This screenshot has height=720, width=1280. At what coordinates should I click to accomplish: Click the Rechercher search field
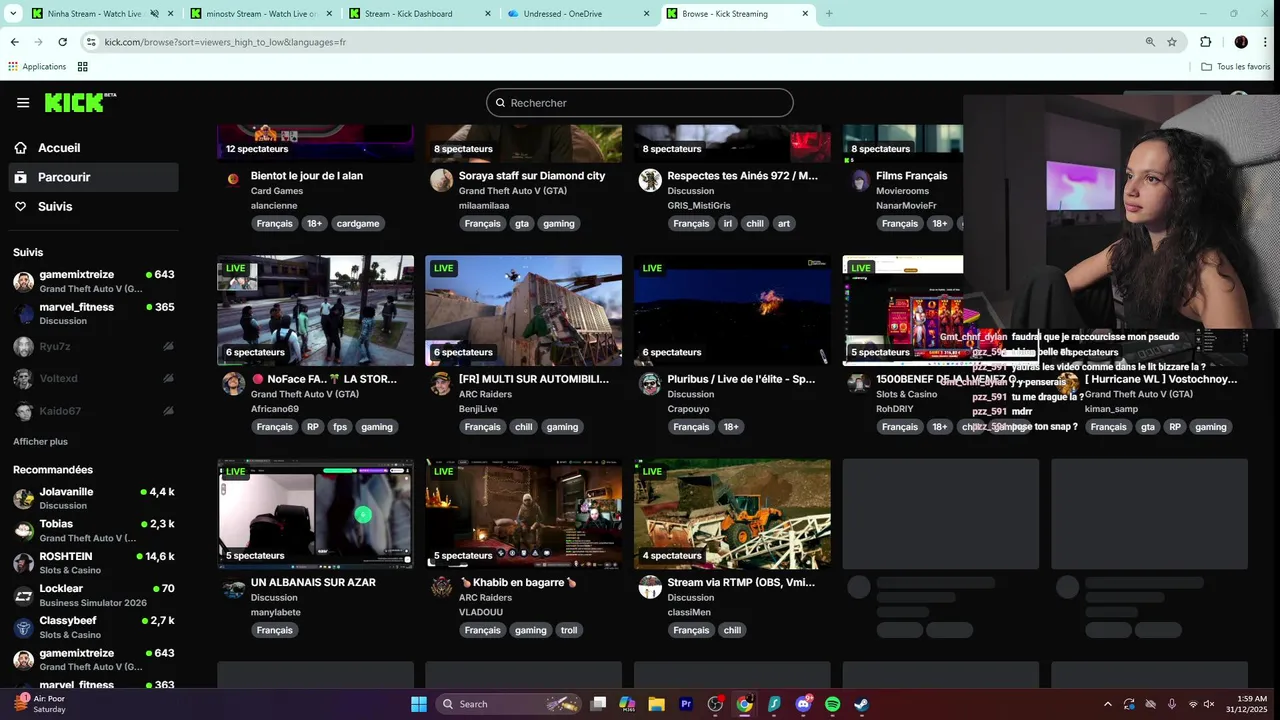click(x=640, y=103)
